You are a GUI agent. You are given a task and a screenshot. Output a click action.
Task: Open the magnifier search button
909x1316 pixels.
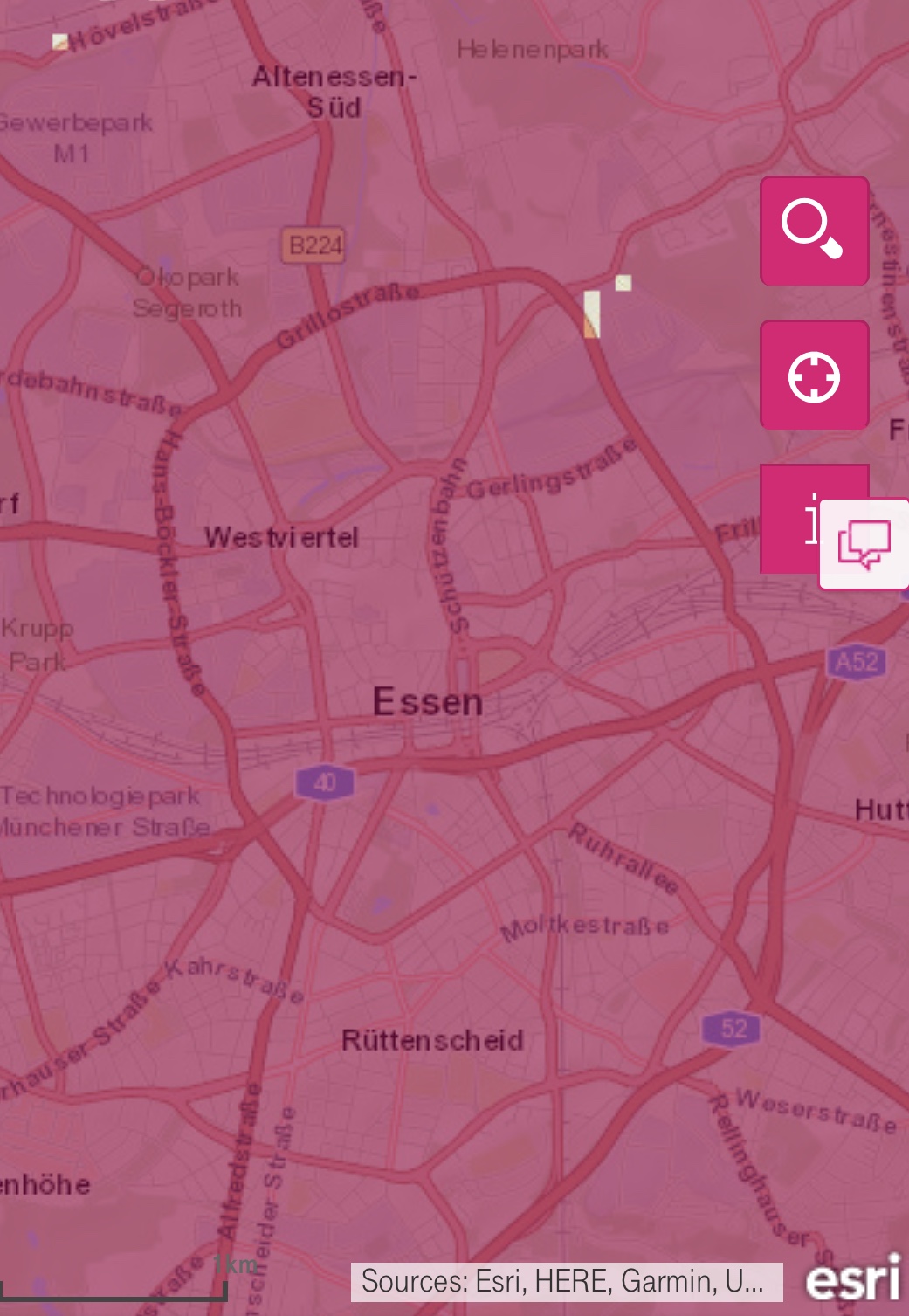814,231
